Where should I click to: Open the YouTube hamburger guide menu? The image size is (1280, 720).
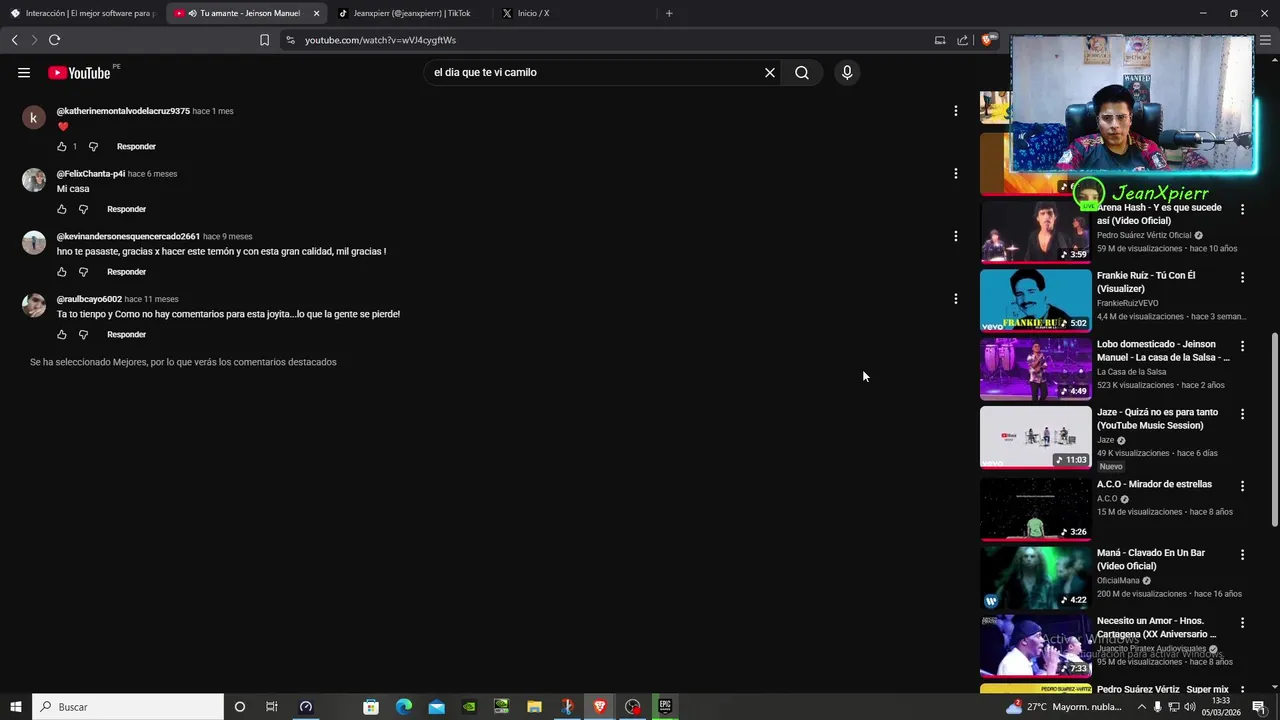pyautogui.click(x=24, y=72)
